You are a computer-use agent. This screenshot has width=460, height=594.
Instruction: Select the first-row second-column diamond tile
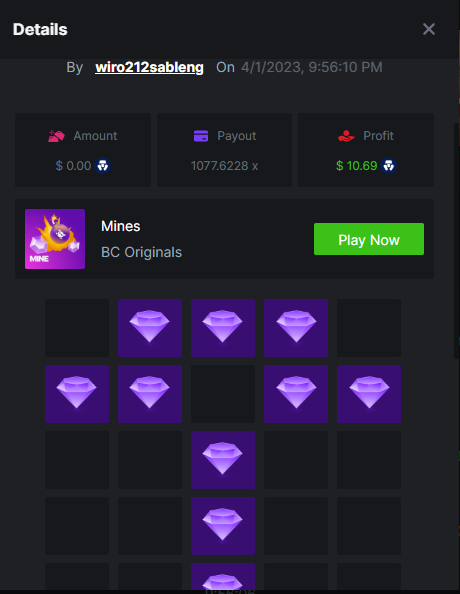150,328
